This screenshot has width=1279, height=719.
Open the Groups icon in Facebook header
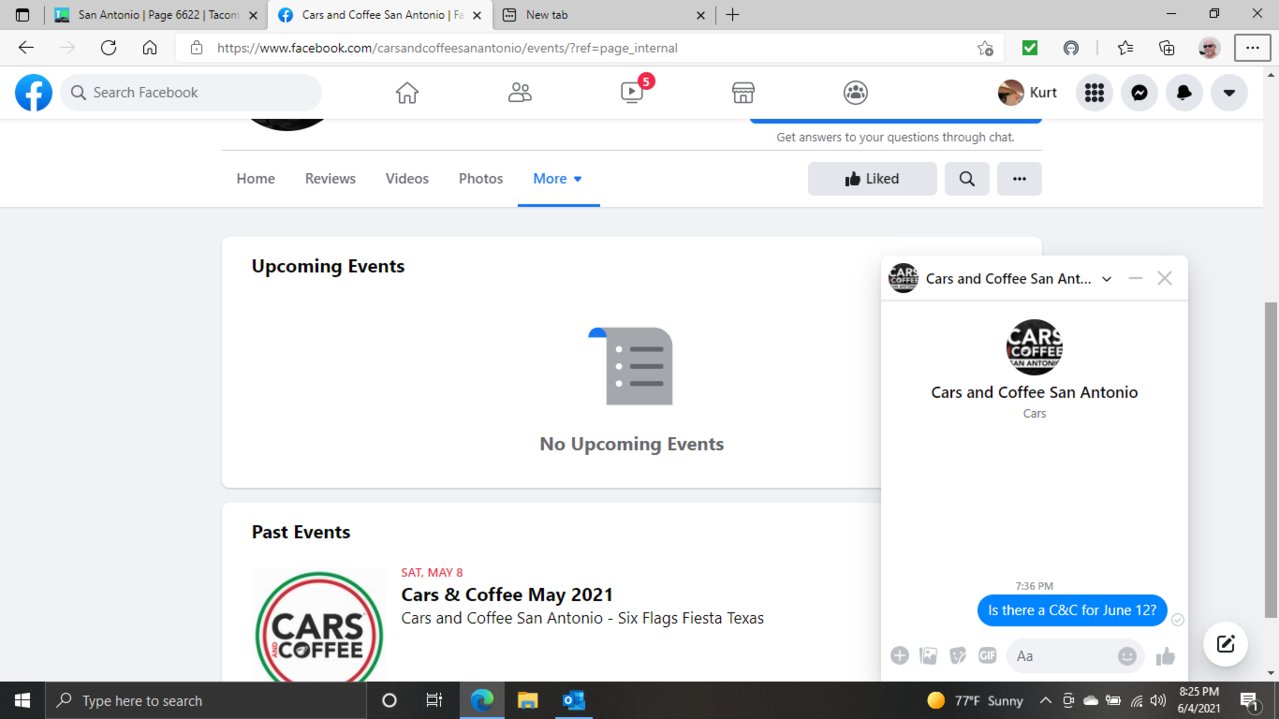pyautogui.click(x=855, y=93)
